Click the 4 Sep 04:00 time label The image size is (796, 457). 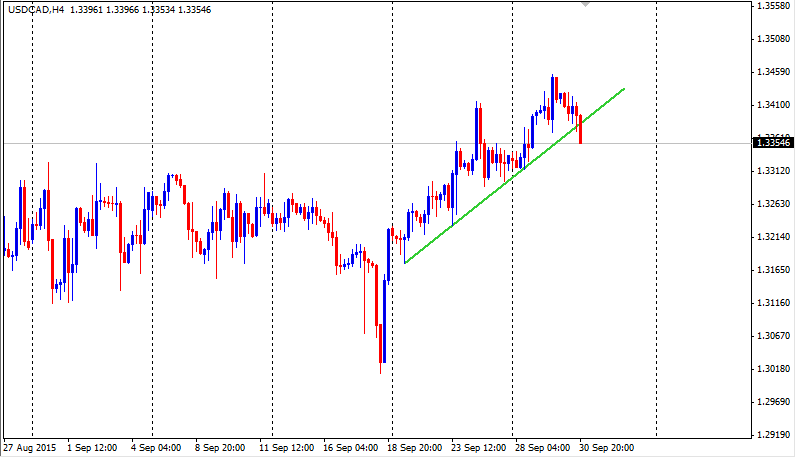click(156, 448)
